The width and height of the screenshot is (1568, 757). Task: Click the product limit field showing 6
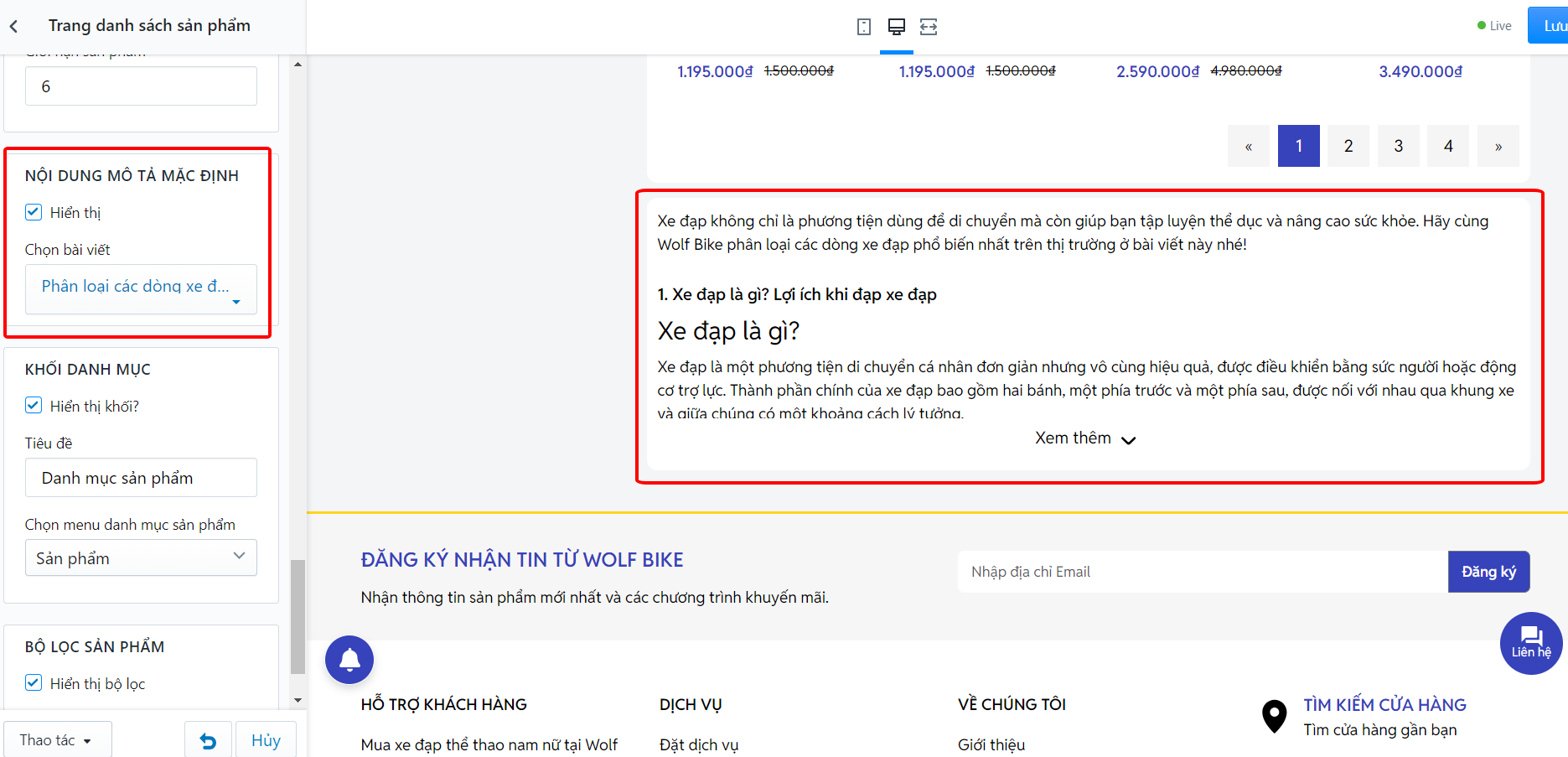pos(141,86)
